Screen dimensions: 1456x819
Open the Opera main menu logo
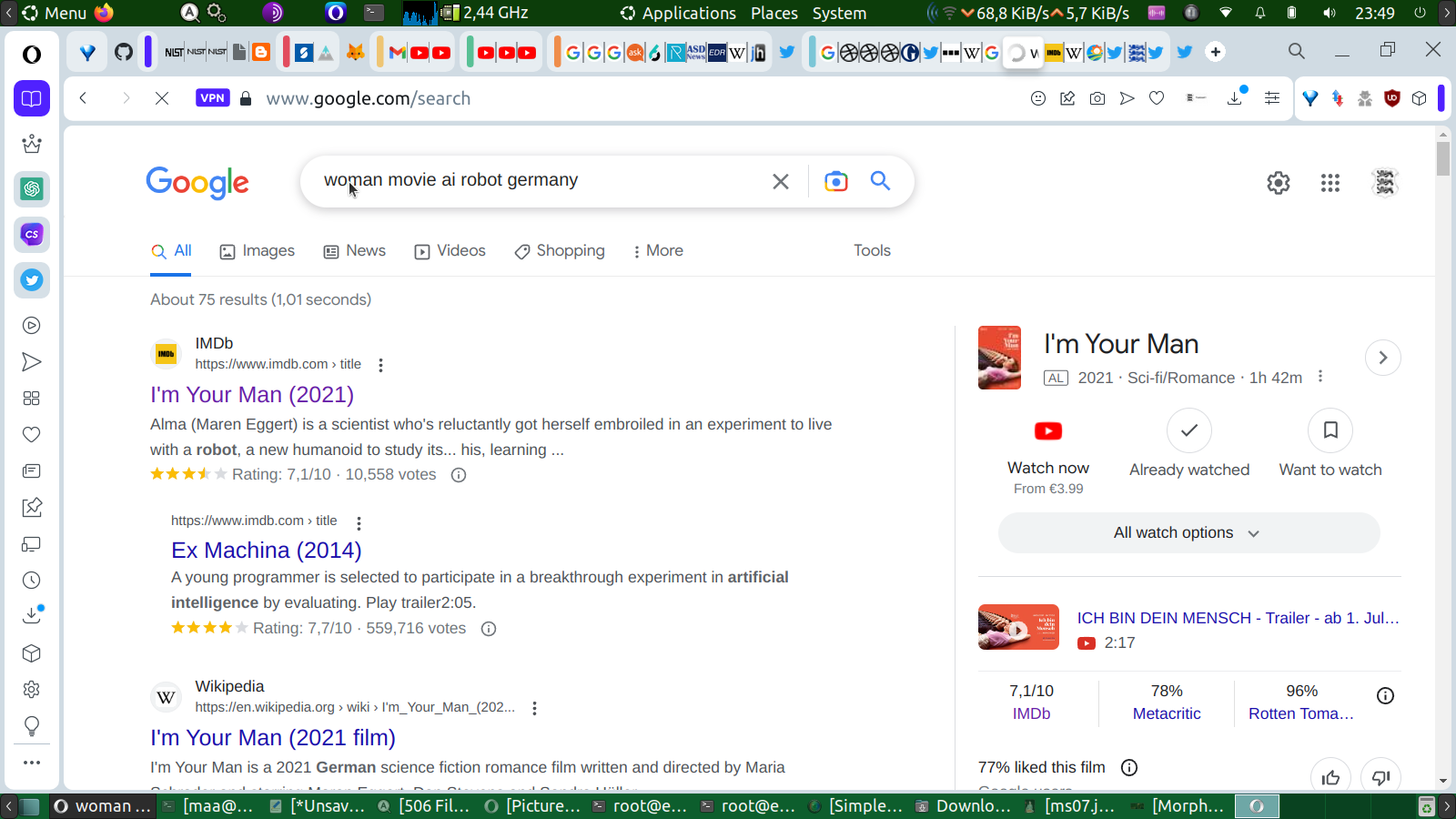[32, 55]
